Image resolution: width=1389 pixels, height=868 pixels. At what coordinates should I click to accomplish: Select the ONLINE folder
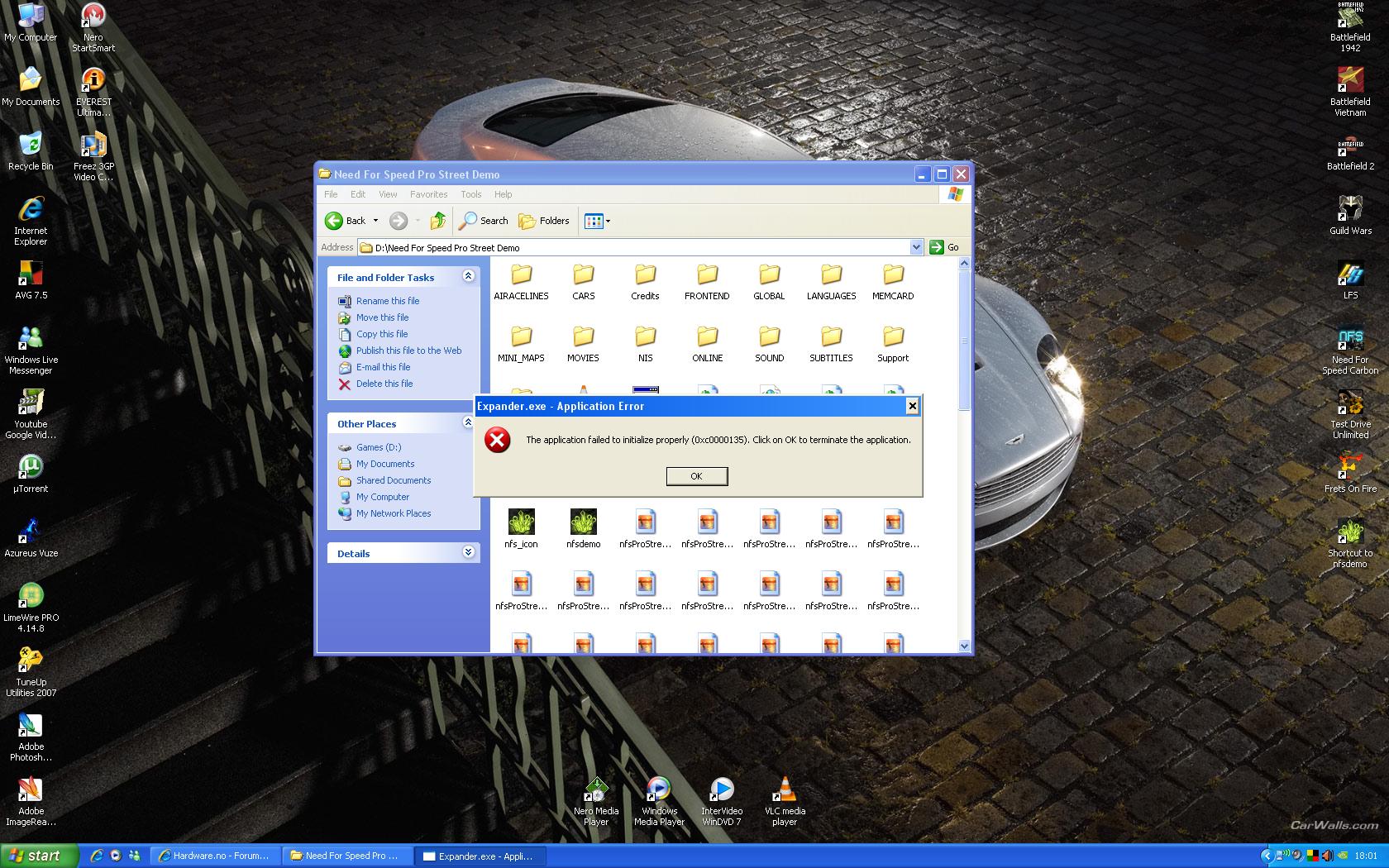[707, 344]
